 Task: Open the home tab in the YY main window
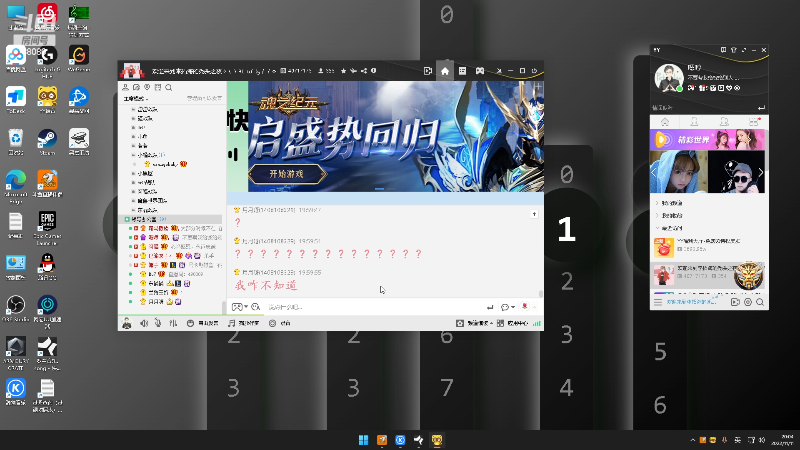(665, 122)
